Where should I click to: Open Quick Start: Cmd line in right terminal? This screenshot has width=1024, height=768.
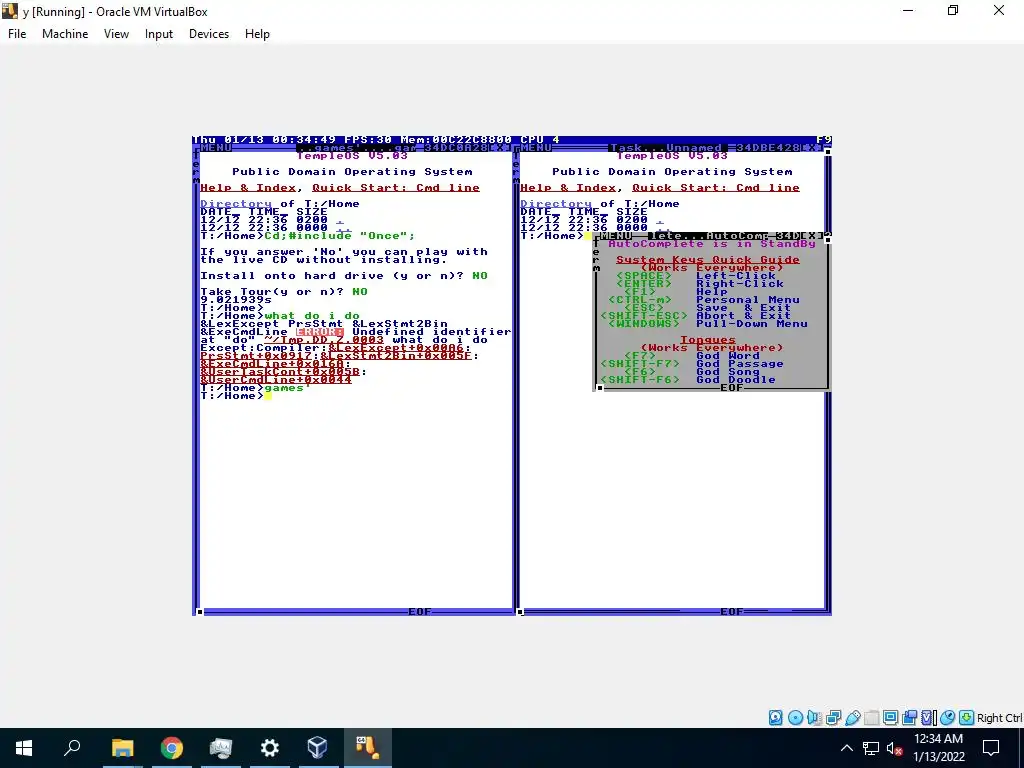click(716, 187)
